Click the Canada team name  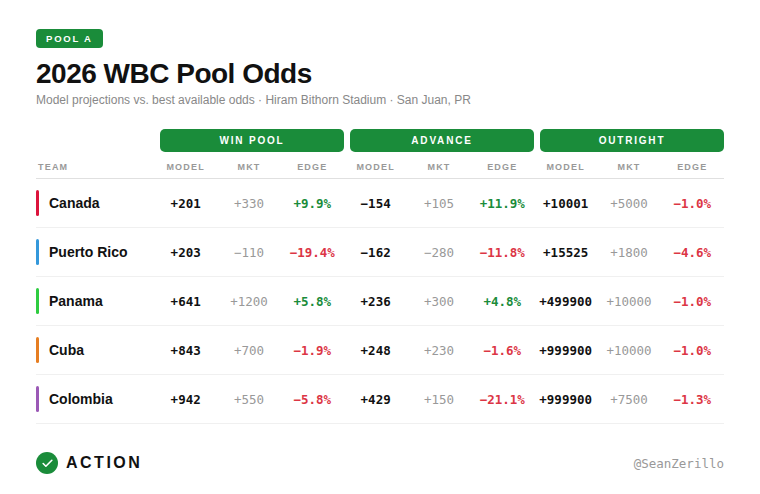[x=74, y=203]
